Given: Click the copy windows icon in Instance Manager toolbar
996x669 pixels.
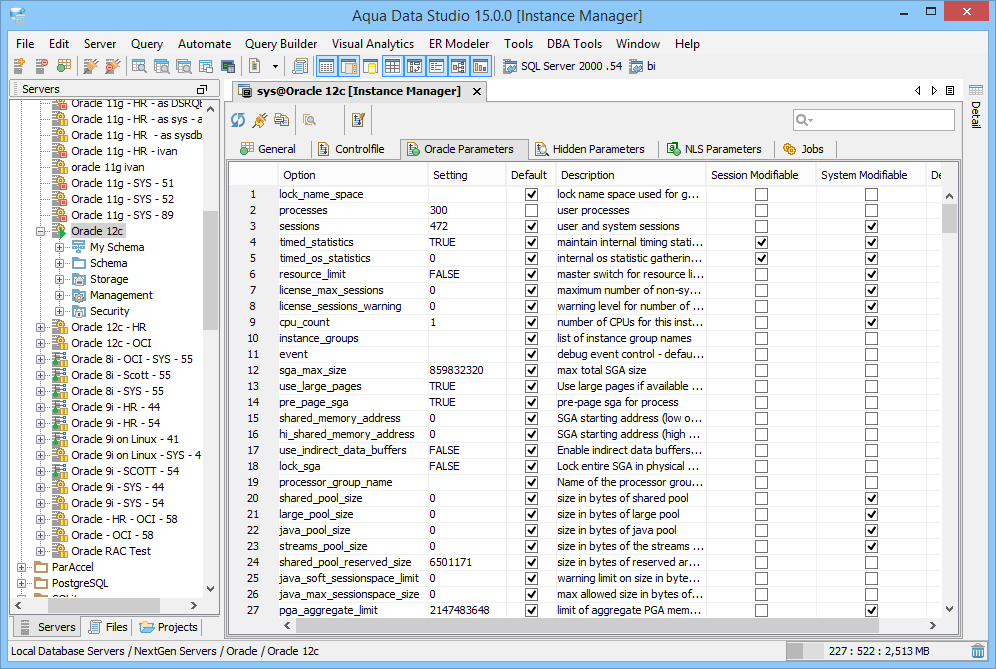Looking at the screenshot, I should click(281, 120).
